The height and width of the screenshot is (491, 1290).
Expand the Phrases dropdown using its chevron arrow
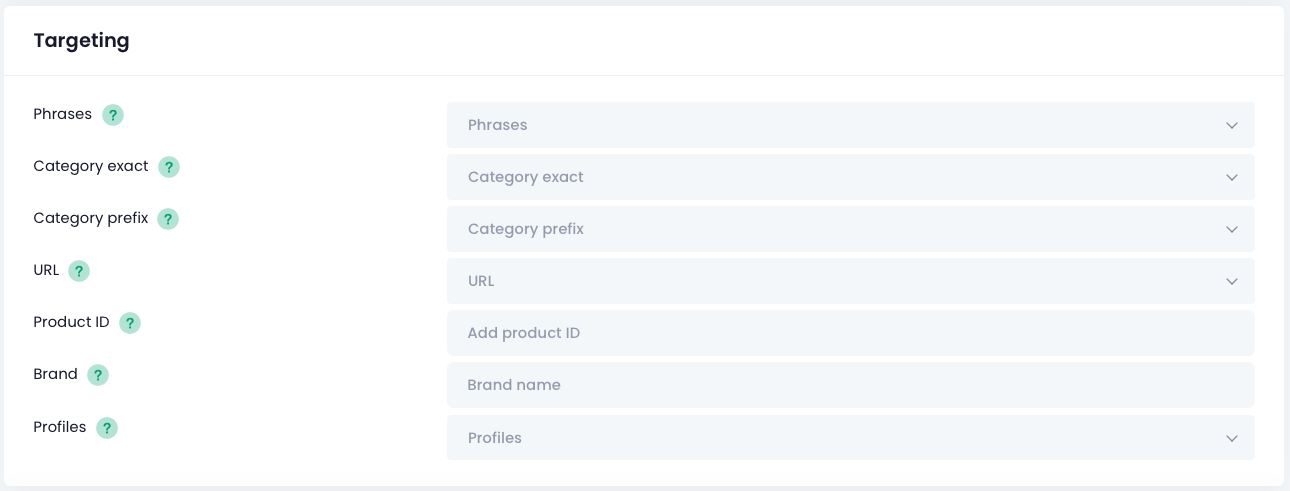tap(1231, 126)
